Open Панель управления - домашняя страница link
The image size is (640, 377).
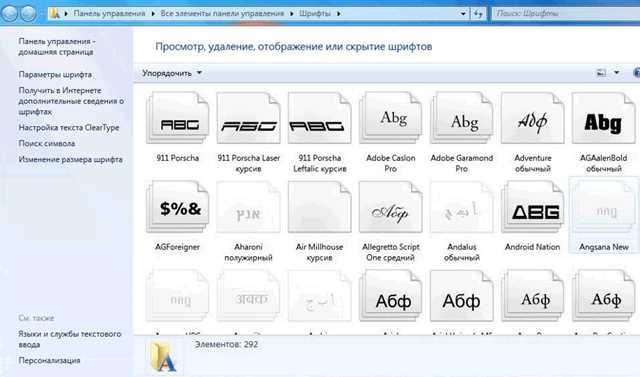click(x=57, y=47)
